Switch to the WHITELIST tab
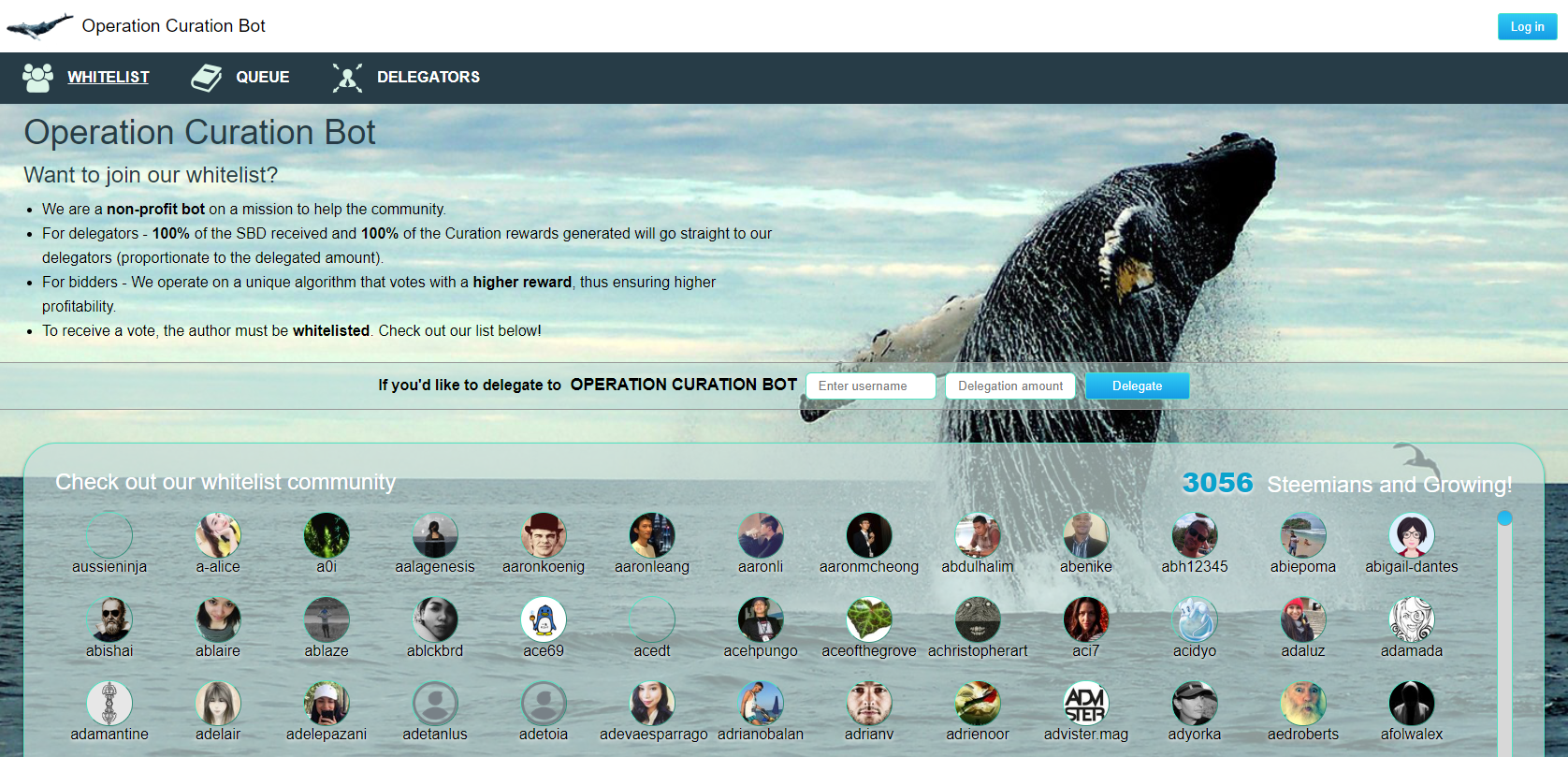The width and height of the screenshot is (1568, 757). (x=109, y=77)
